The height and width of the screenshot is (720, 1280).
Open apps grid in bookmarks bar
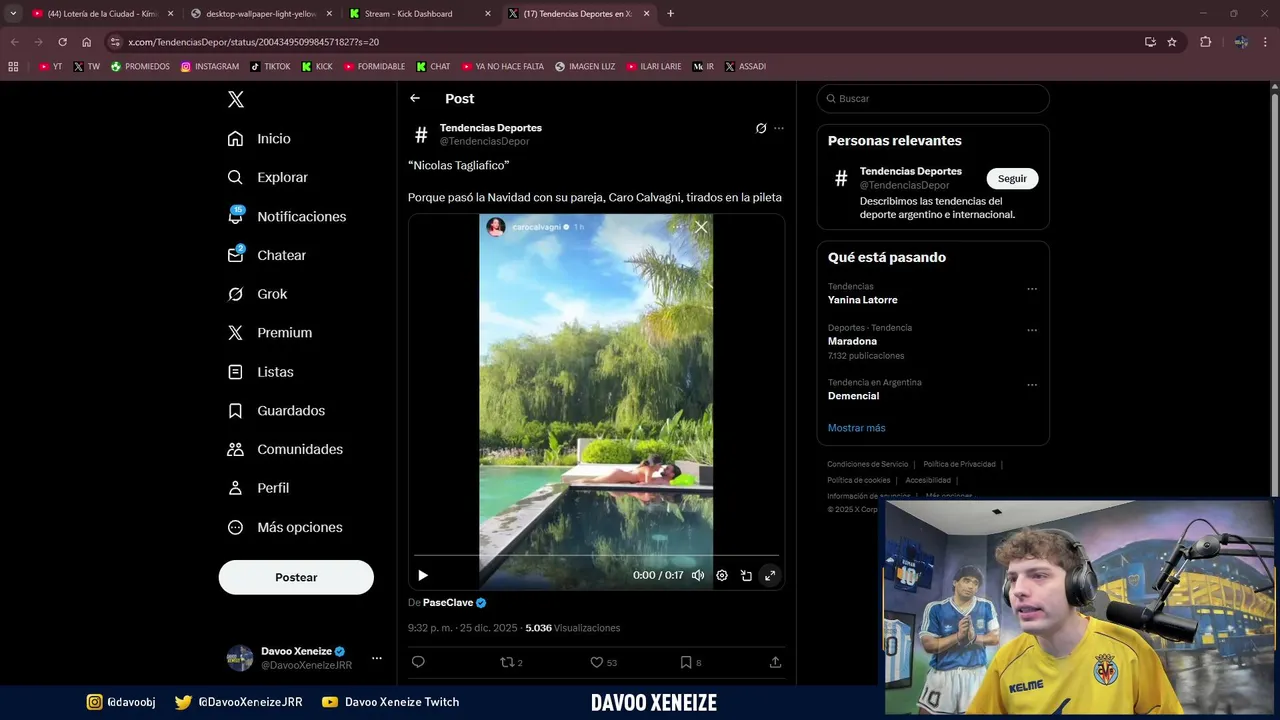tap(13, 67)
